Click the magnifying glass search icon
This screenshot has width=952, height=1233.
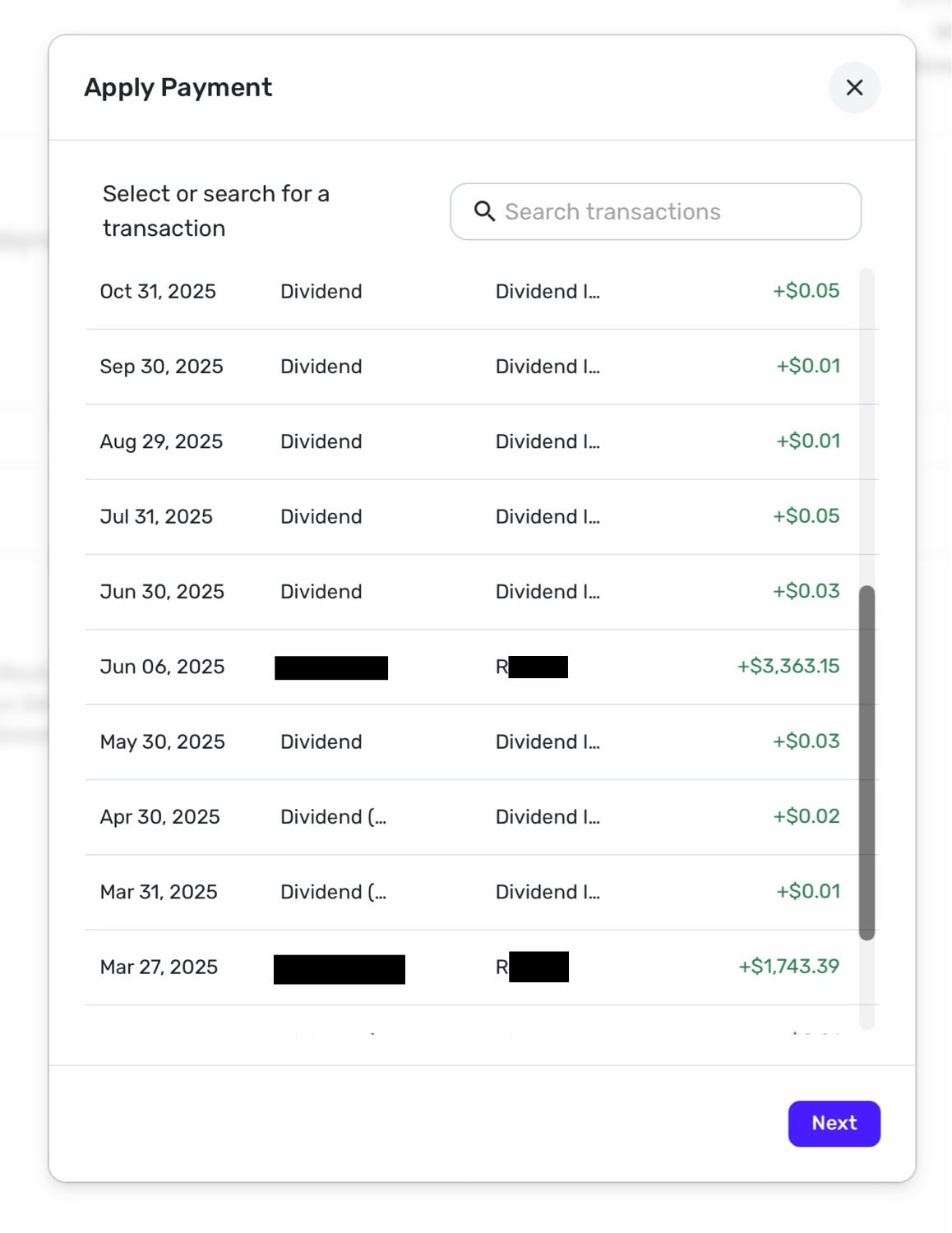coord(485,211)
